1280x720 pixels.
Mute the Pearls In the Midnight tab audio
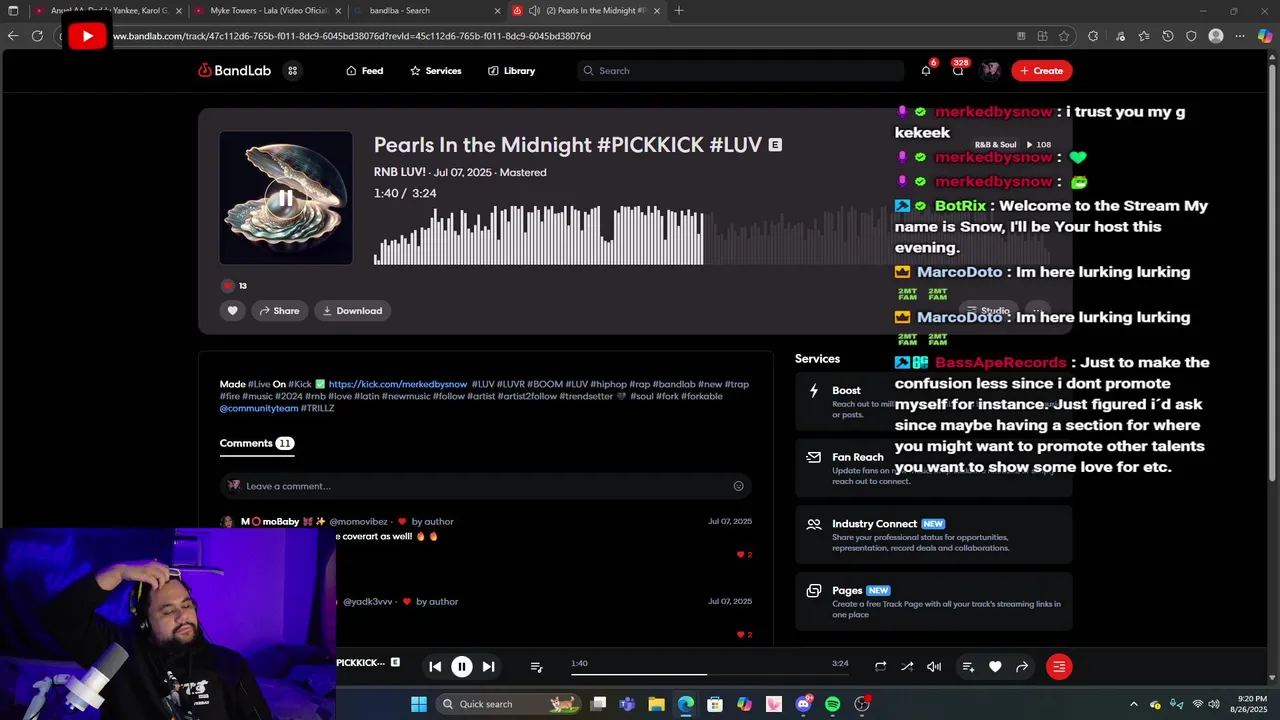pyautogui.click(x=535, y=11)
